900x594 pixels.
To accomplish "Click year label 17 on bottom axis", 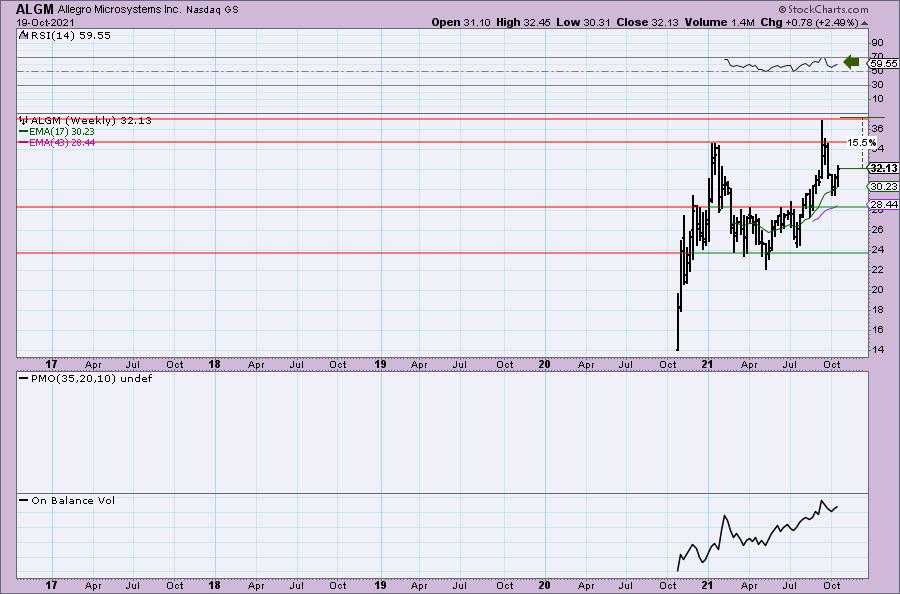I will click(52, 585).
